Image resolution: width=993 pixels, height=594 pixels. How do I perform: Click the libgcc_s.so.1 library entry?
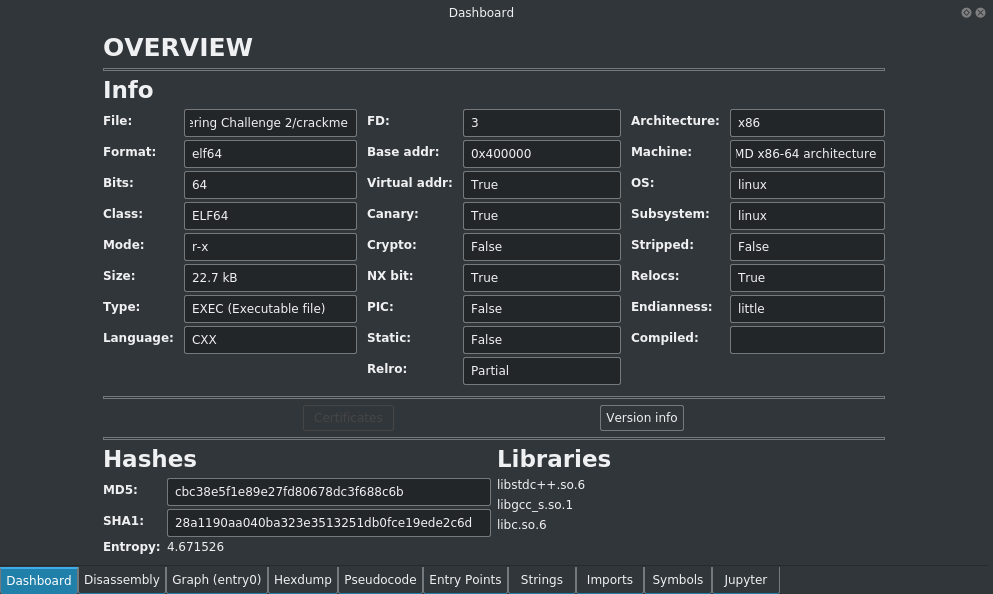[x=534, y=505]
